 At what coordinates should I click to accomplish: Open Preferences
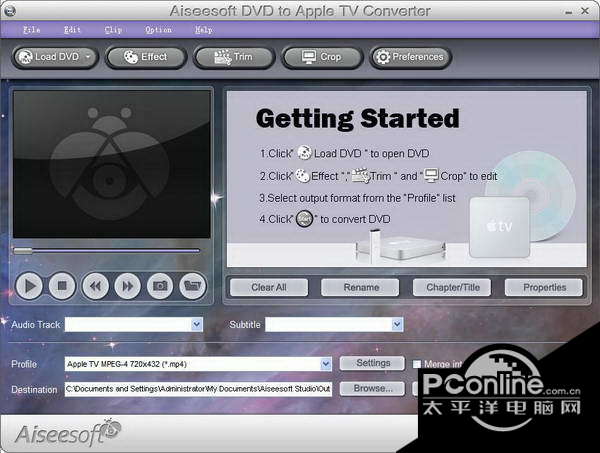pos(410,57)
